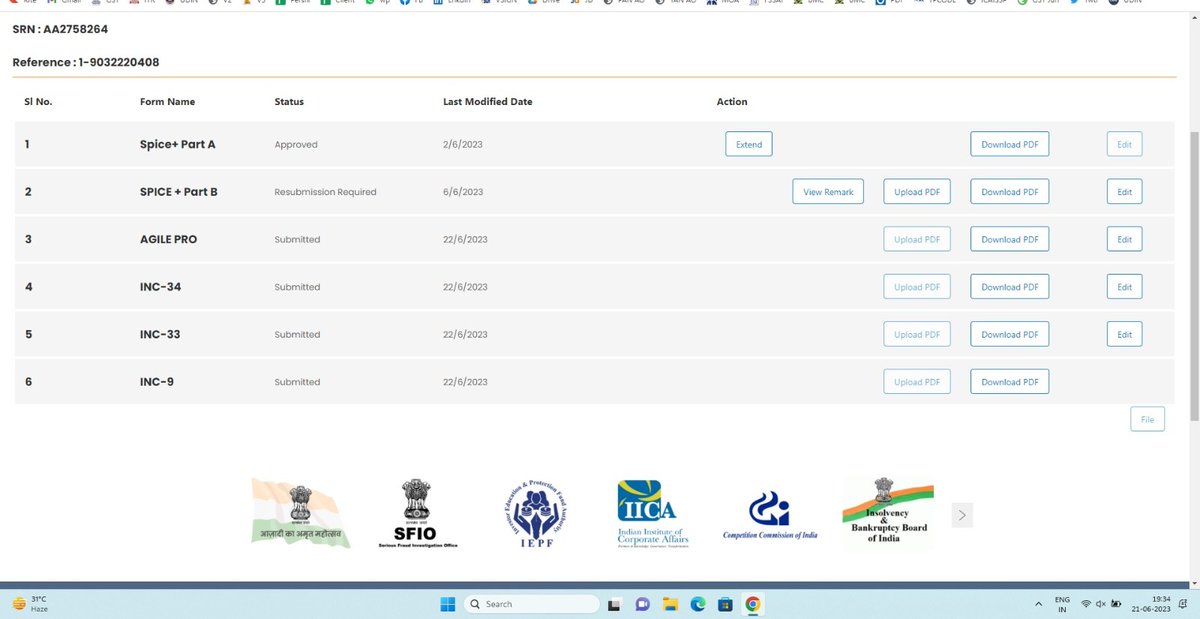Screen dimensions: 1200x619
Task: Upload PDF for INC-33
Action: (x=917, y=334)
